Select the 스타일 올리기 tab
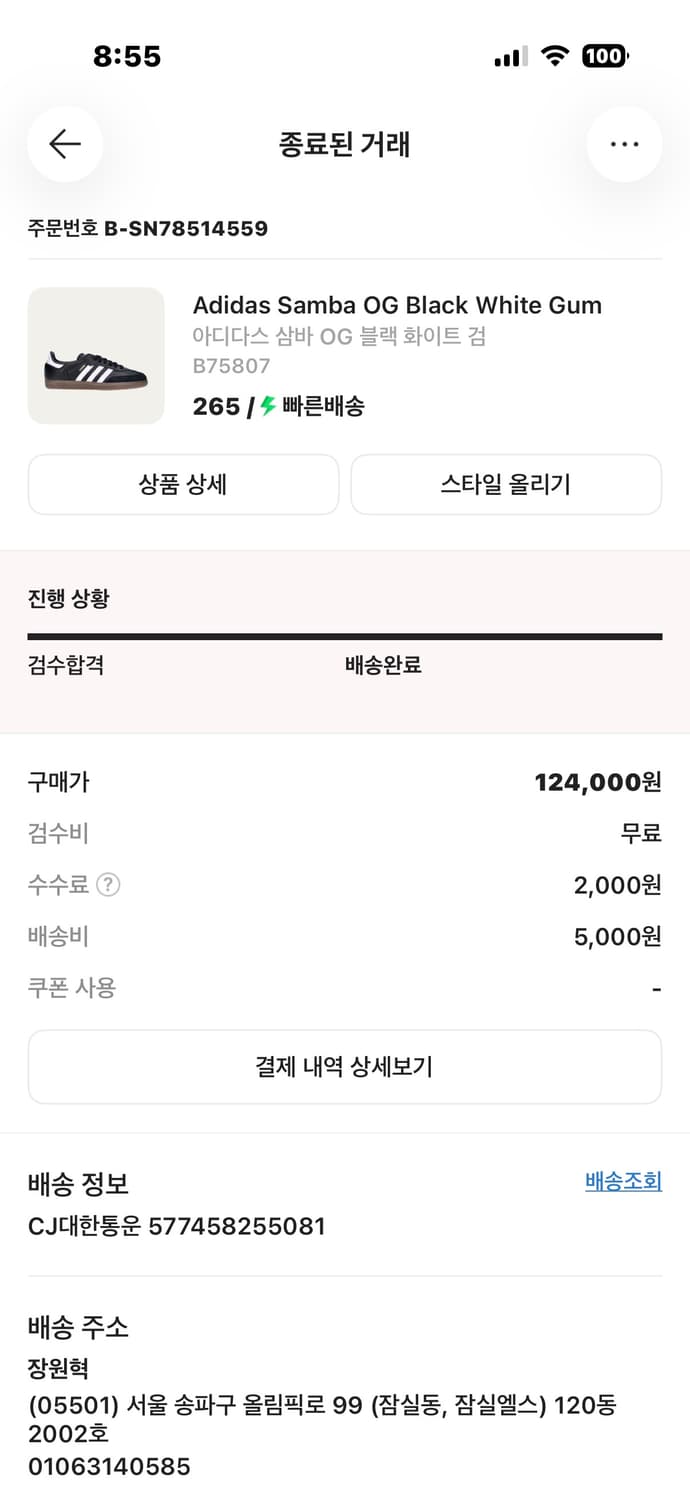The height and width of the screenshot is (1500, 690). tap(506, 484)
